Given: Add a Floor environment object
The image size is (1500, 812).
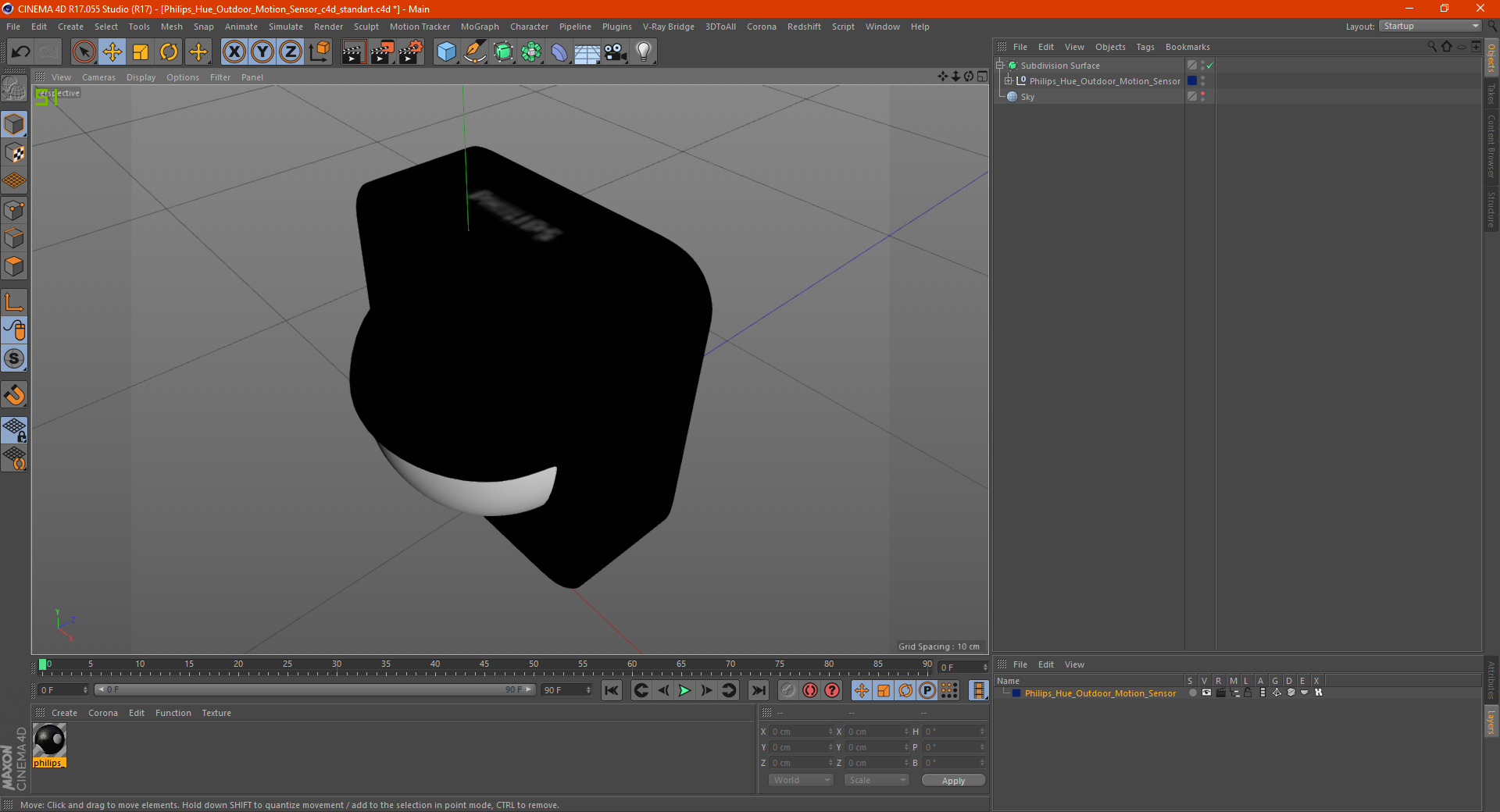Looking at the screenshot, I should [587, 52].
